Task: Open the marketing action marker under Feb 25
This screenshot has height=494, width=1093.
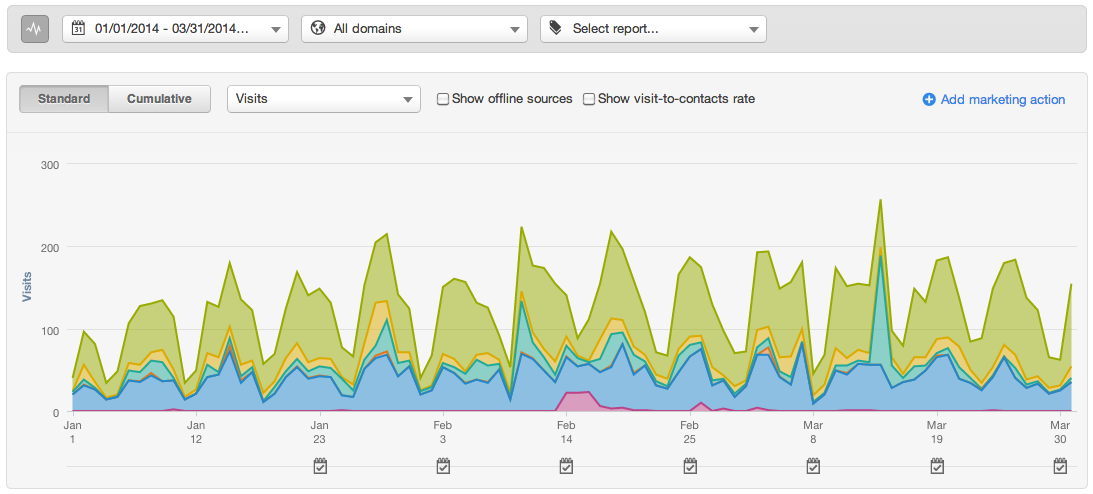Action: pos(690,466)
